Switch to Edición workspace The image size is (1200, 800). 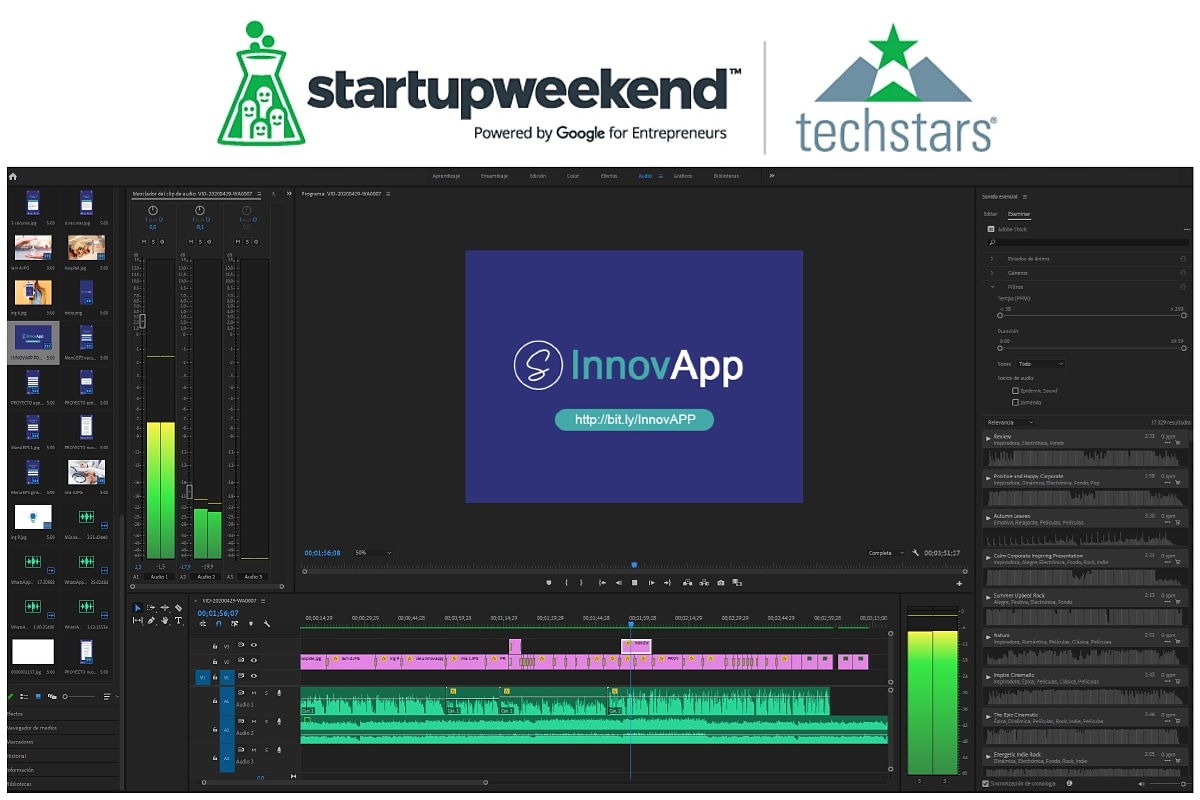[x=538, y=176]
